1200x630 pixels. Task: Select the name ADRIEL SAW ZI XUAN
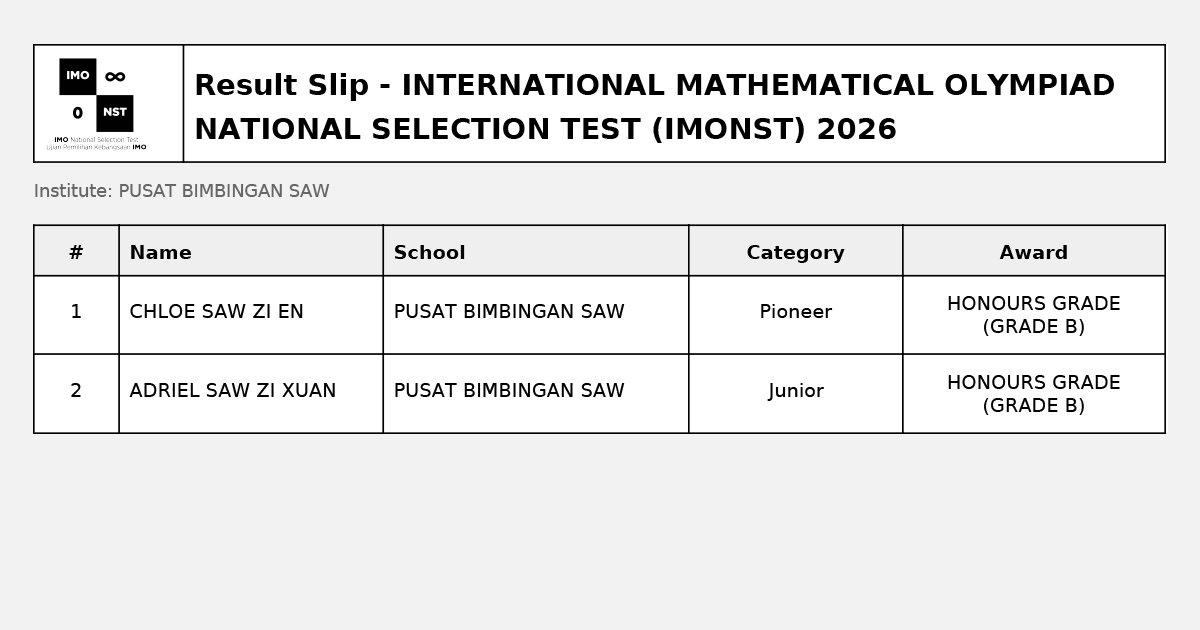pos(233,391)
